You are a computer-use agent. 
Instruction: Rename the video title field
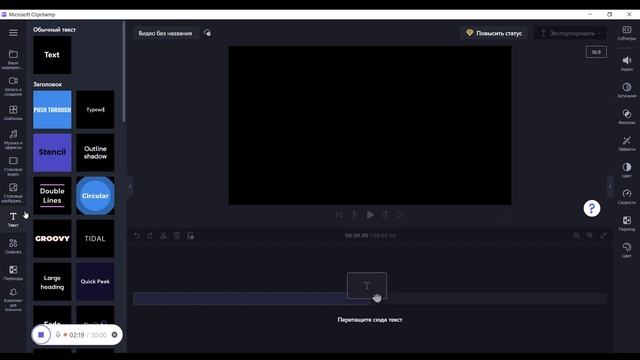[x=165, y=33]
